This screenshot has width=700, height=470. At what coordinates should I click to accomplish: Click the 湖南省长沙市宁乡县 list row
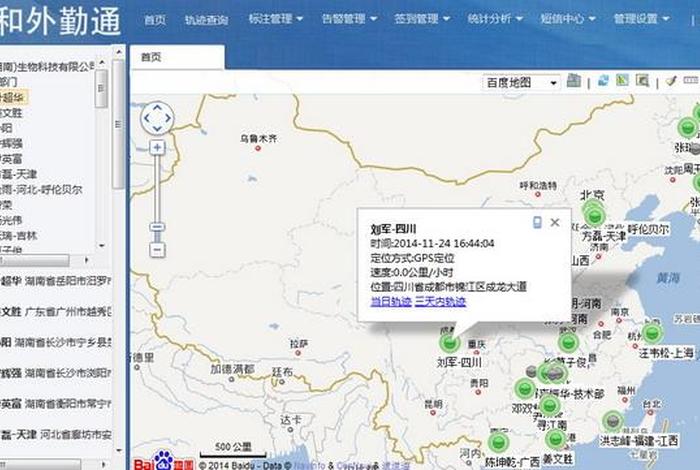pos(56,342)
